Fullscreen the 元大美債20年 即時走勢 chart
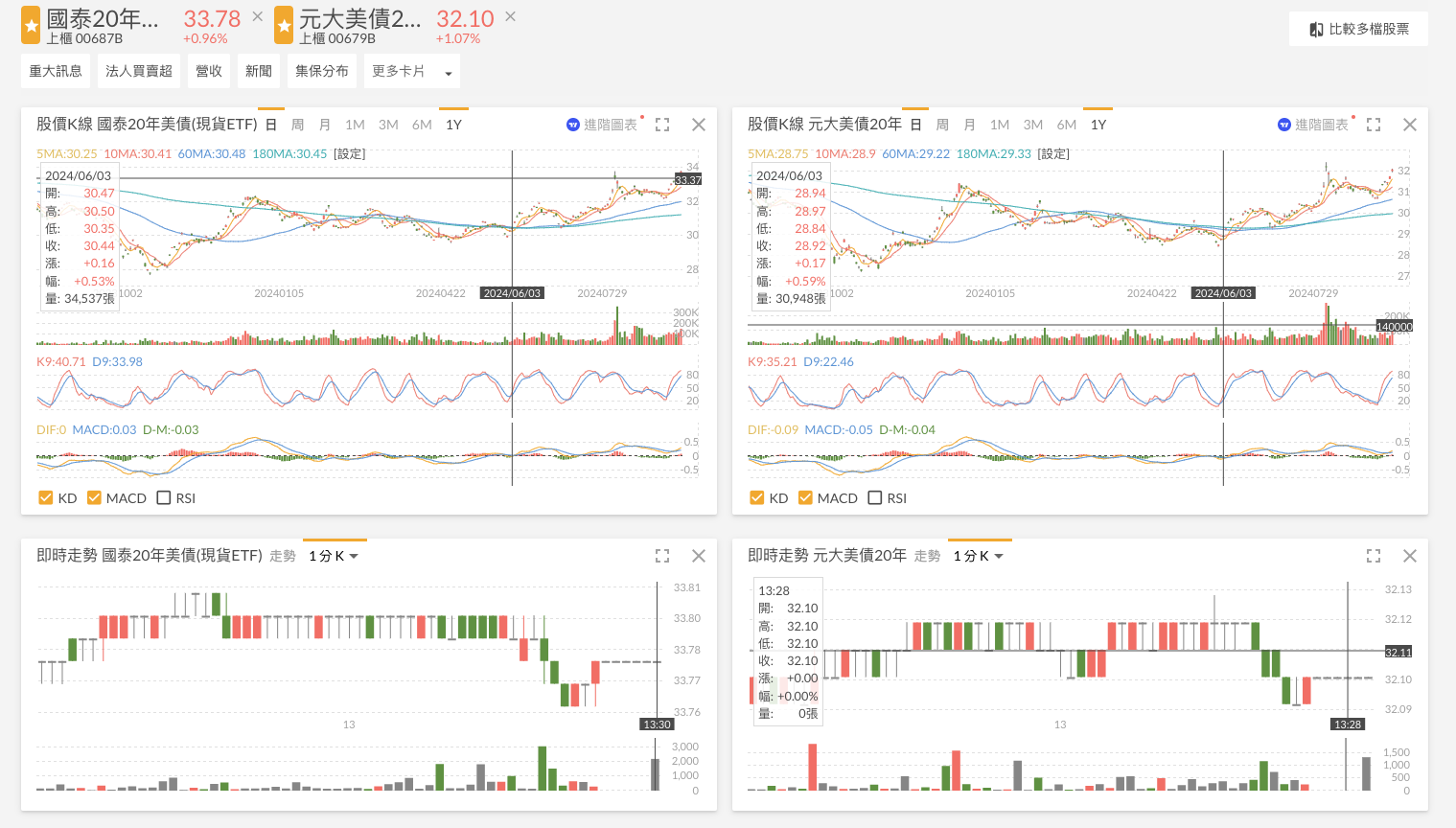The width and height of the screenshot is (1456, 828). coord(1374,556)
